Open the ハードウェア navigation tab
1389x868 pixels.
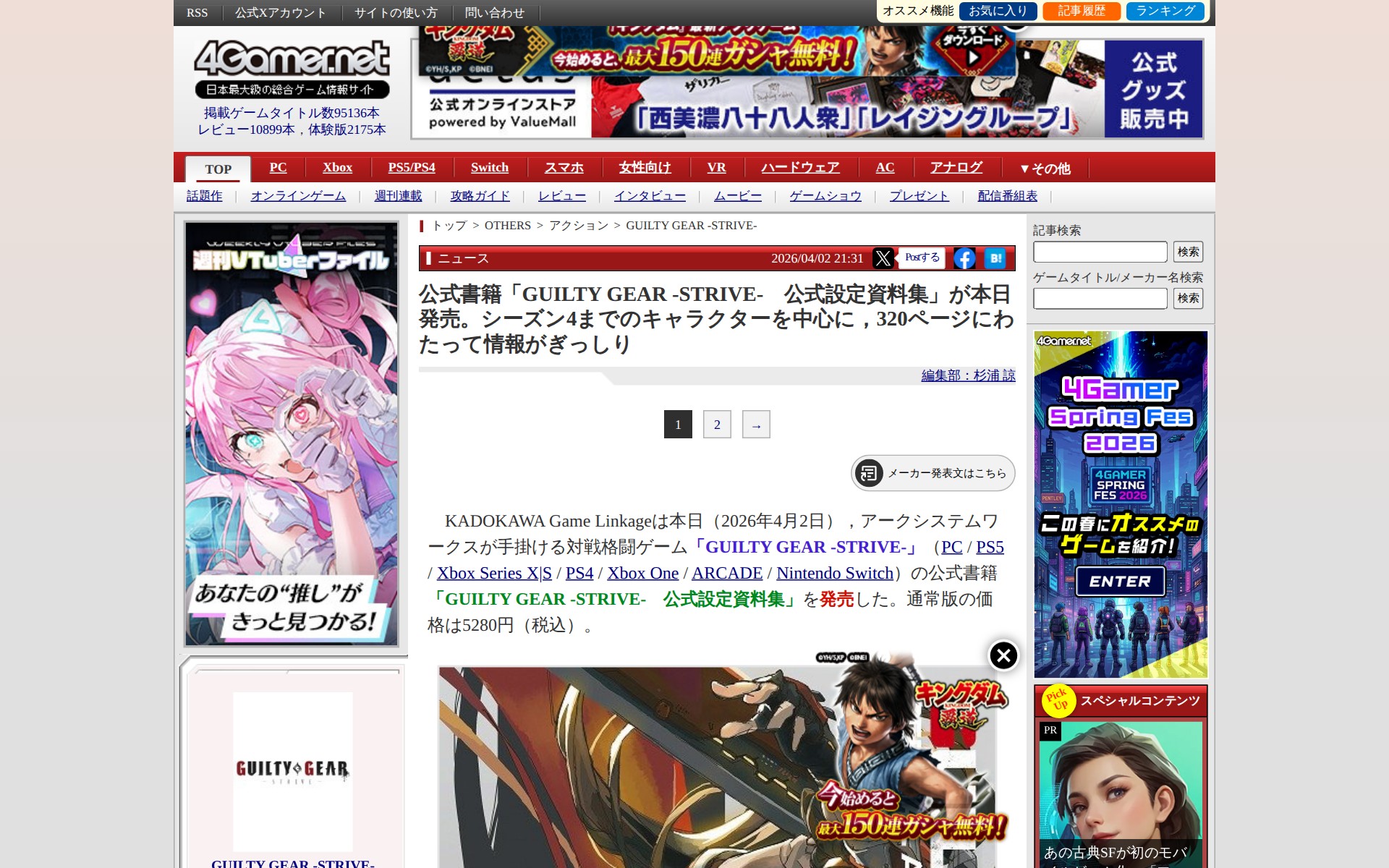point(800,168)
